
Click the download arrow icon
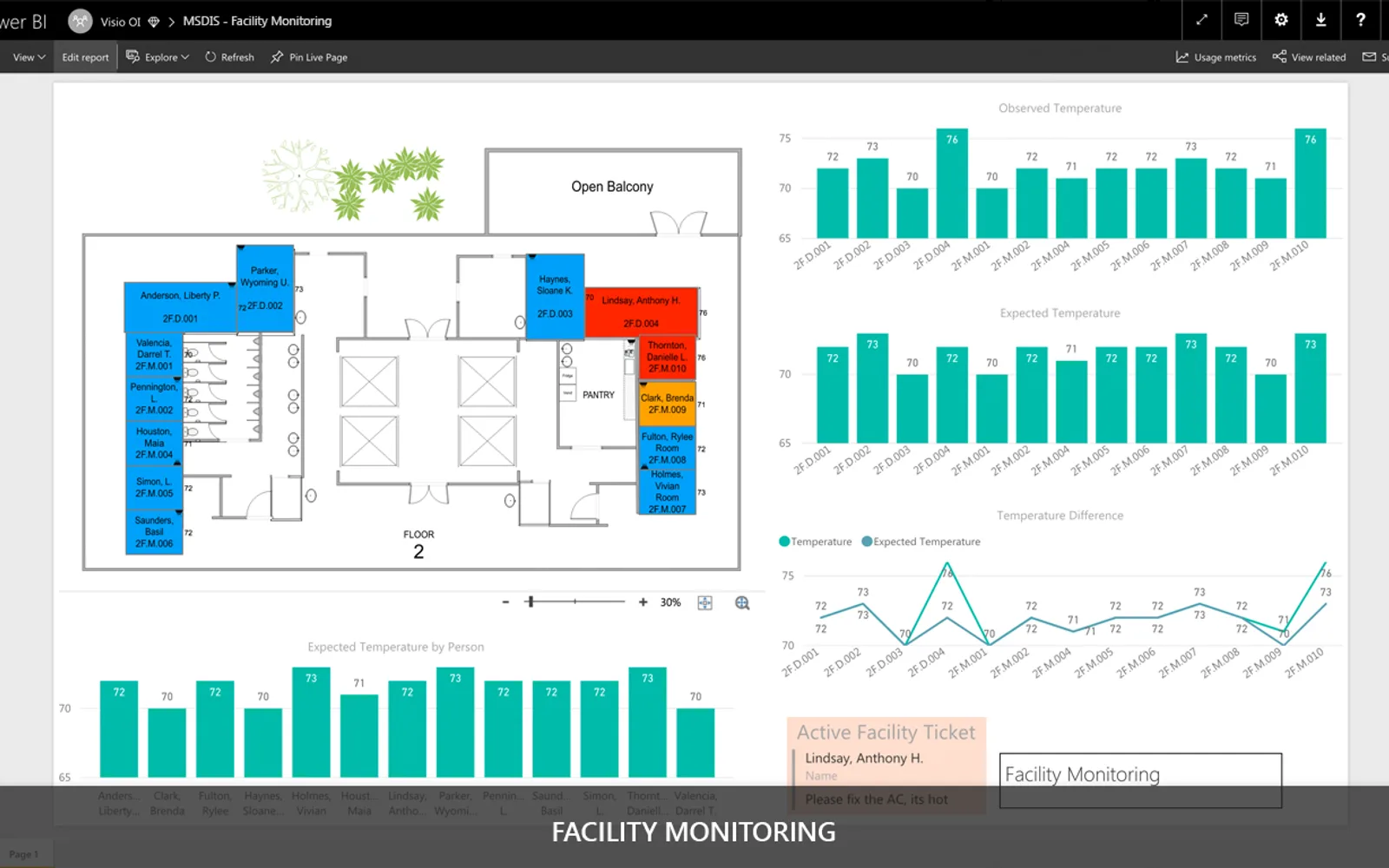click(x=1321, y=20)
